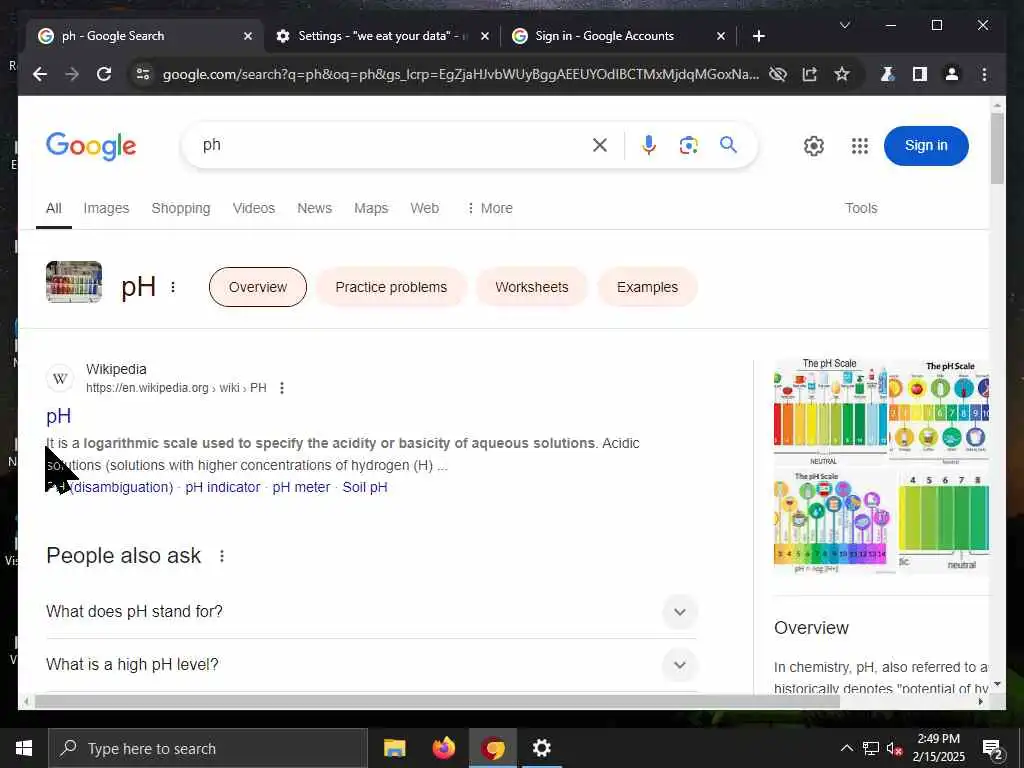Select the Maps search tab
The height and width of the screenshot is (768, 1024).
coord(371,208)
